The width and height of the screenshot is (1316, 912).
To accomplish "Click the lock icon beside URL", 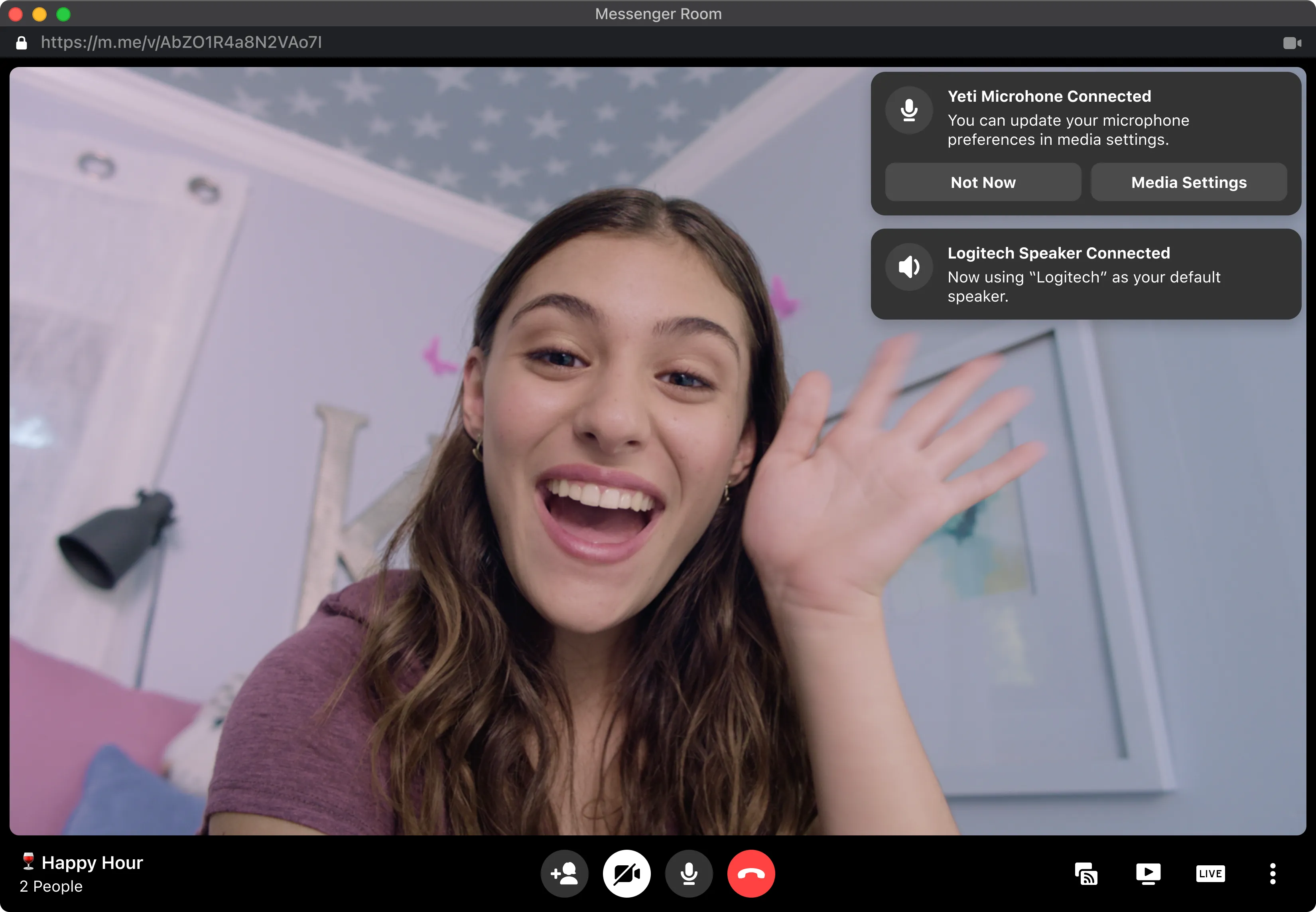I will (x=22, y=43).
